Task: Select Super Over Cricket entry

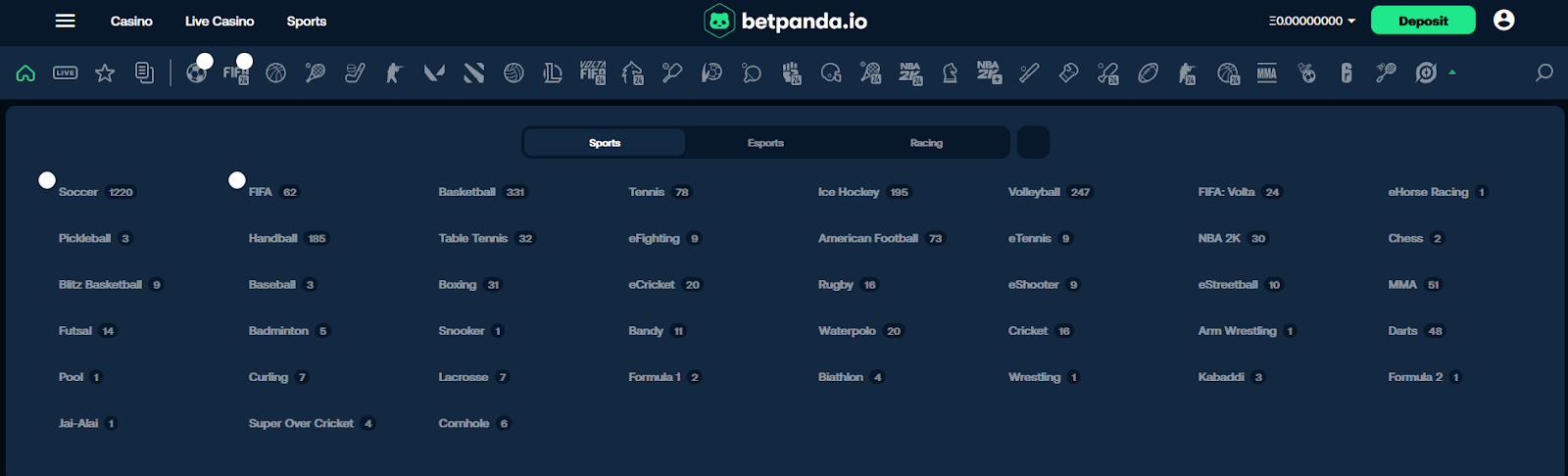Action: point(312,423)
